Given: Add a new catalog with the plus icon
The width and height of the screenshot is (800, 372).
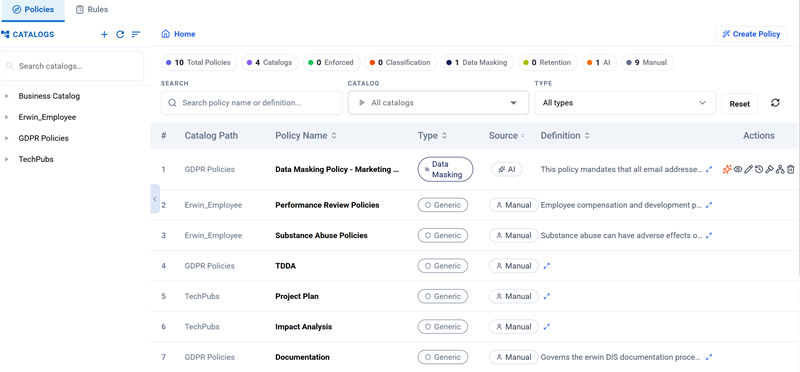Looking at the screenshot, I should (104, 34).
